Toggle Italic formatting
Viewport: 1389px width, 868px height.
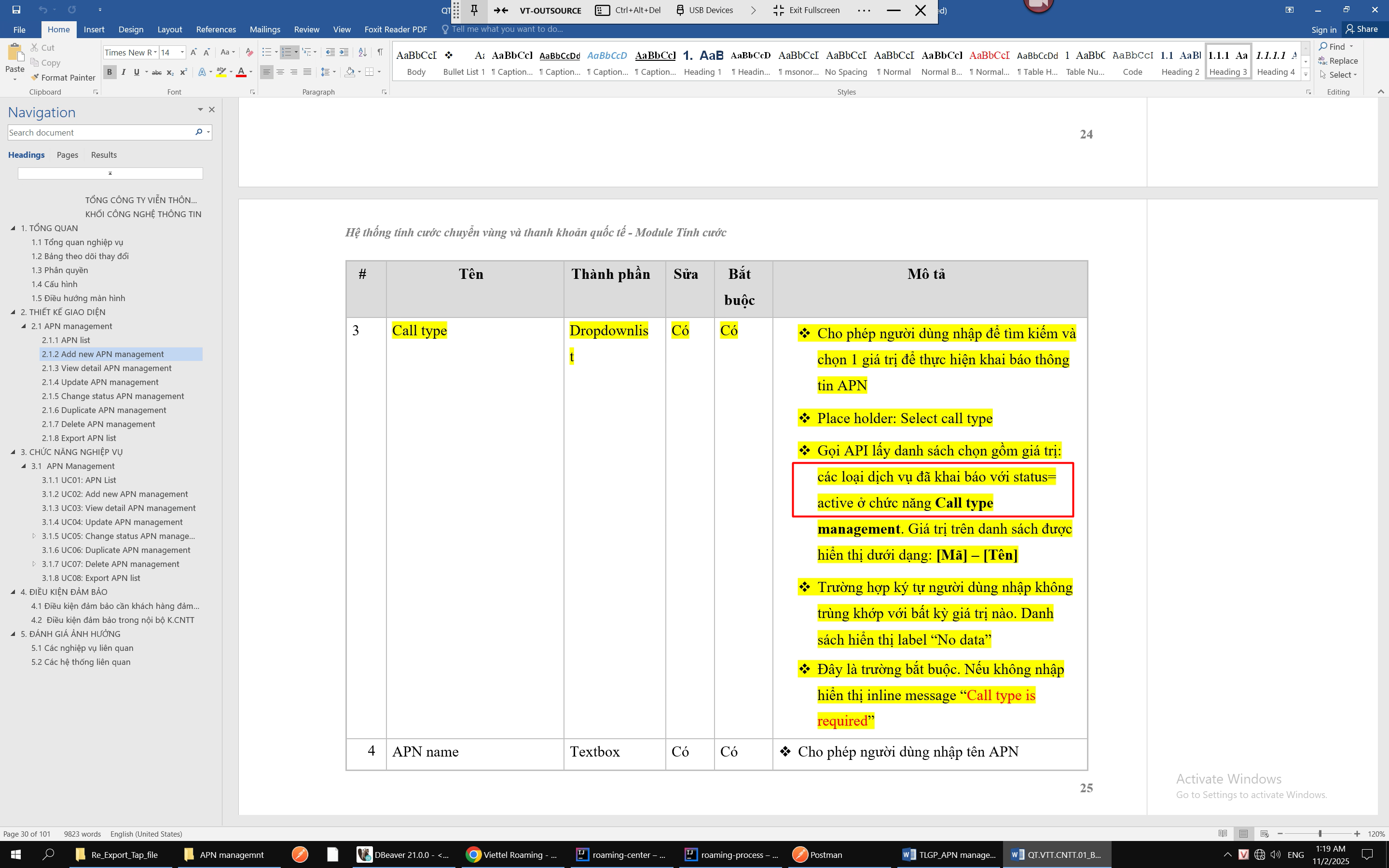123,72
